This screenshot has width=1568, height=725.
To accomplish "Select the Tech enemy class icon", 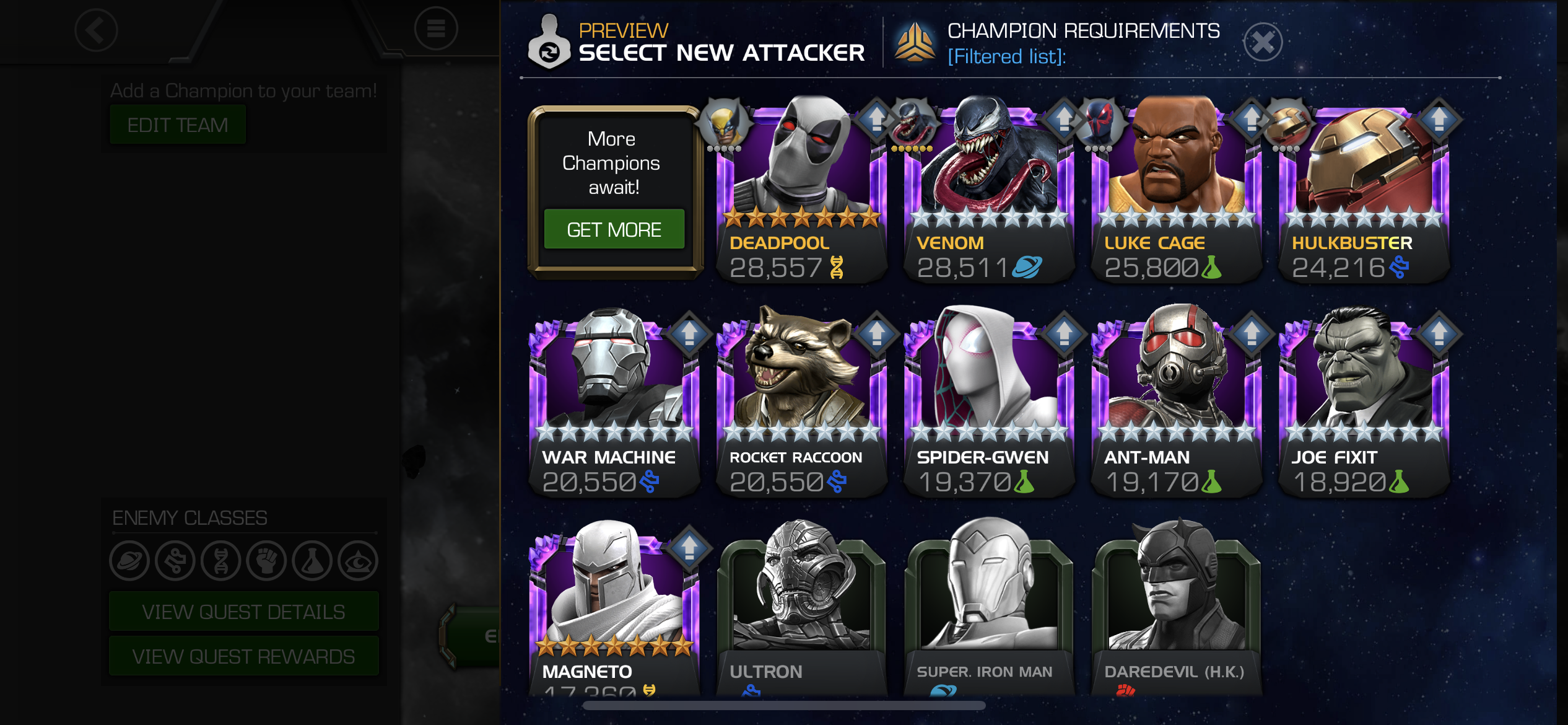I will click(175, 561).
